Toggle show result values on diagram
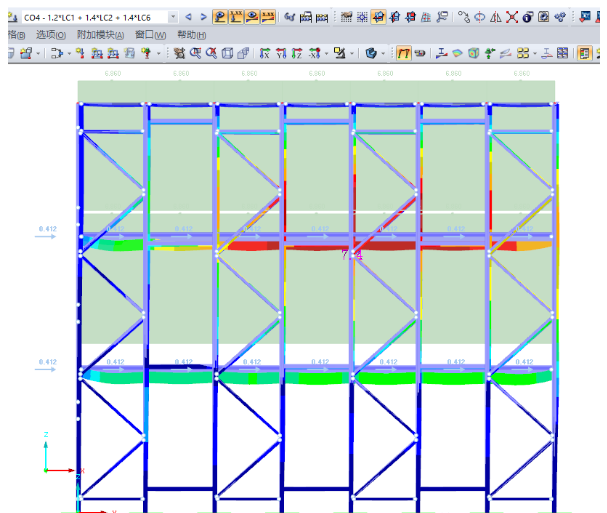The width and height of the screenshot is (607, 513). (x=236, y=17)
